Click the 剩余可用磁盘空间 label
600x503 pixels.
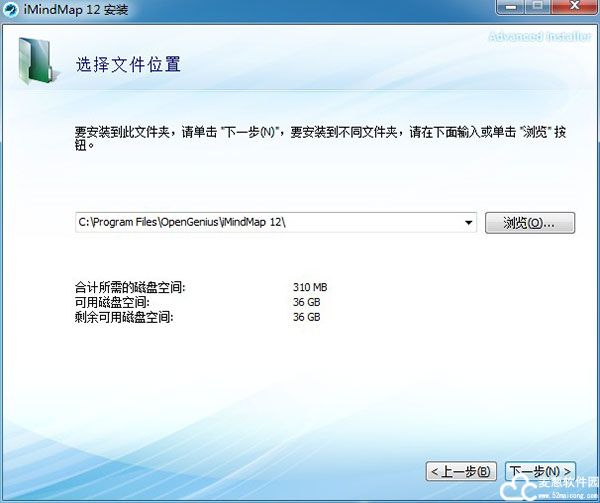[x=124, y=317]
